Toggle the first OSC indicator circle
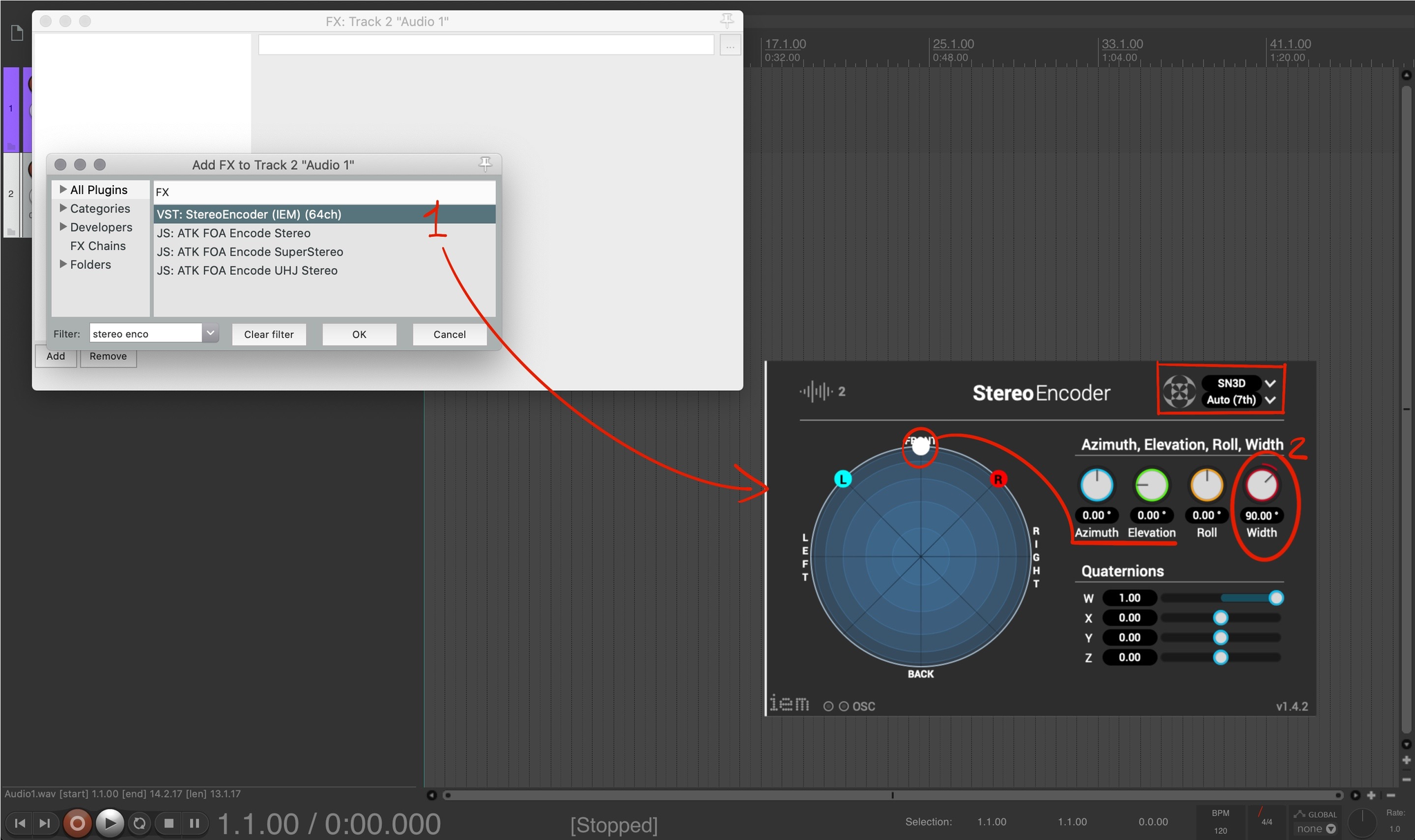Image resolution: width=1415 pixels, height=840 pixels. [x=828, y=706]
